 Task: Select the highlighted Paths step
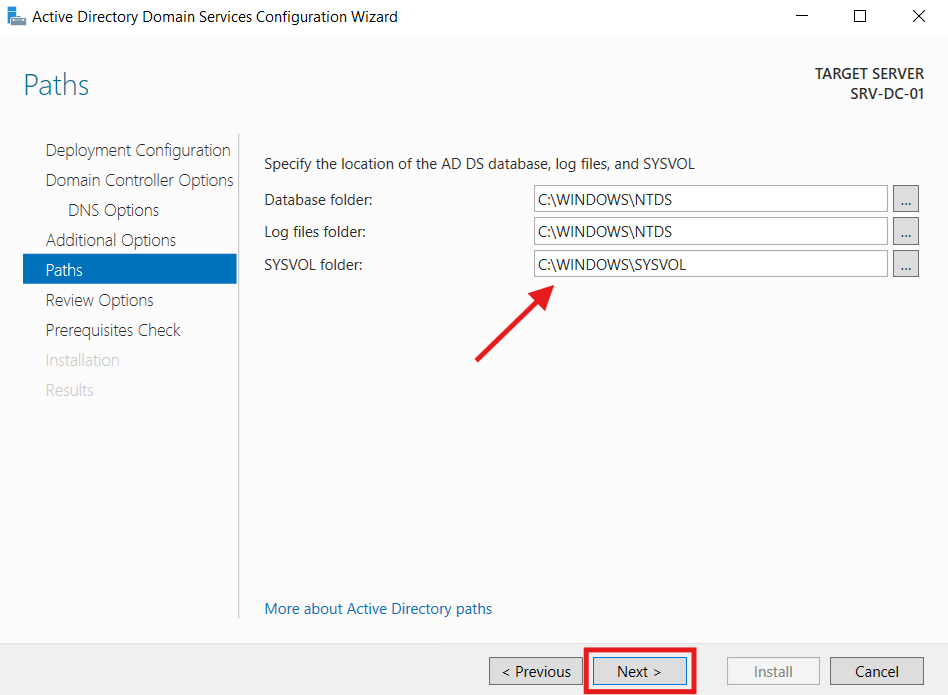[64, 269]
